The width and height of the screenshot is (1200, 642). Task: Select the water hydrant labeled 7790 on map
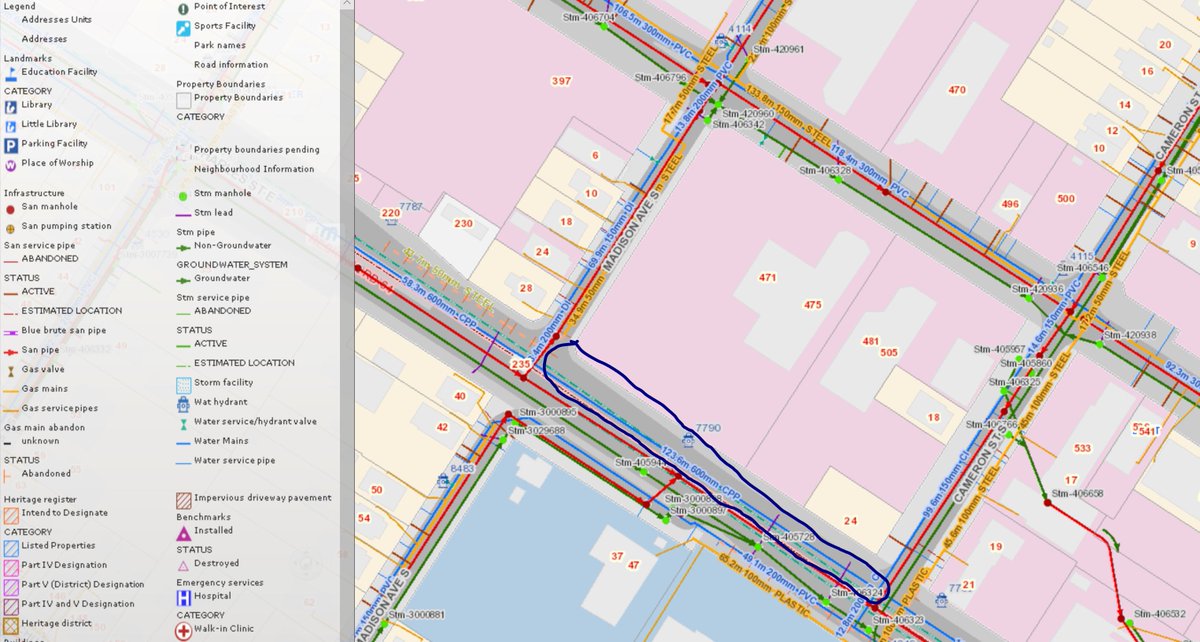[687, 440]
